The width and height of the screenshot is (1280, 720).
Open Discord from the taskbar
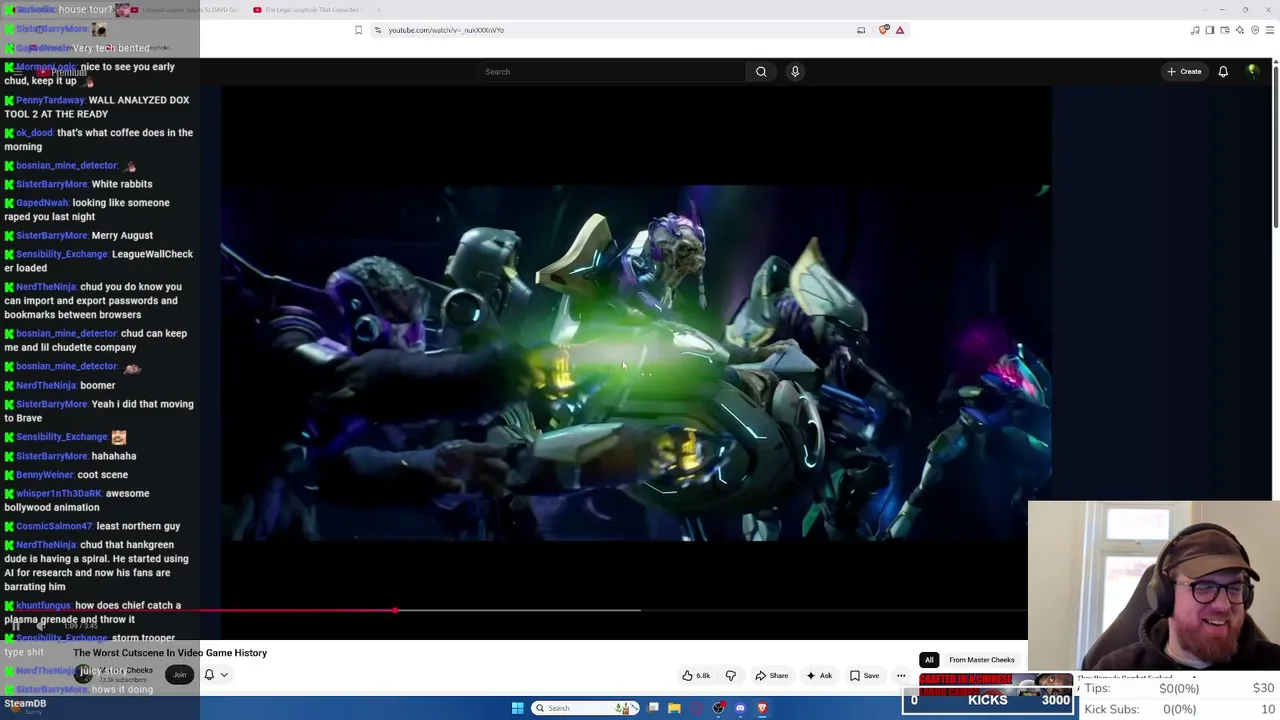coord(740,708)
